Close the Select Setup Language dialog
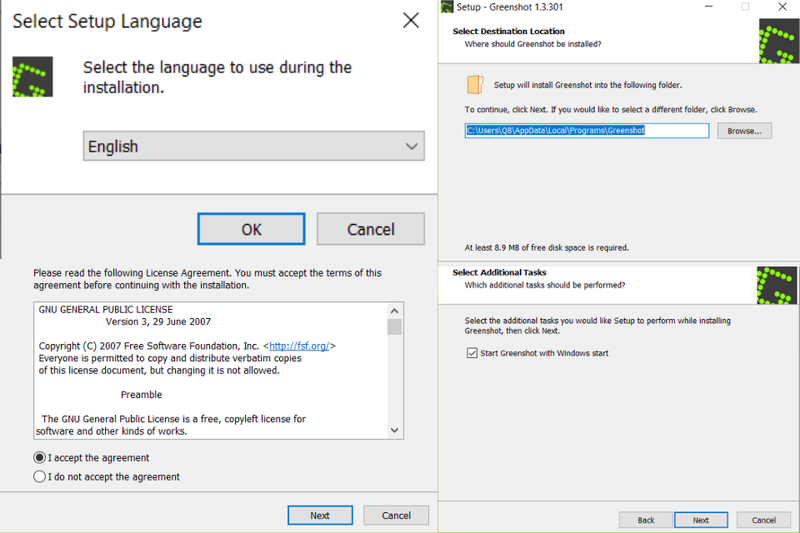Image resolution: width=800 pixels, height=533 pixels. pos(411,20)
